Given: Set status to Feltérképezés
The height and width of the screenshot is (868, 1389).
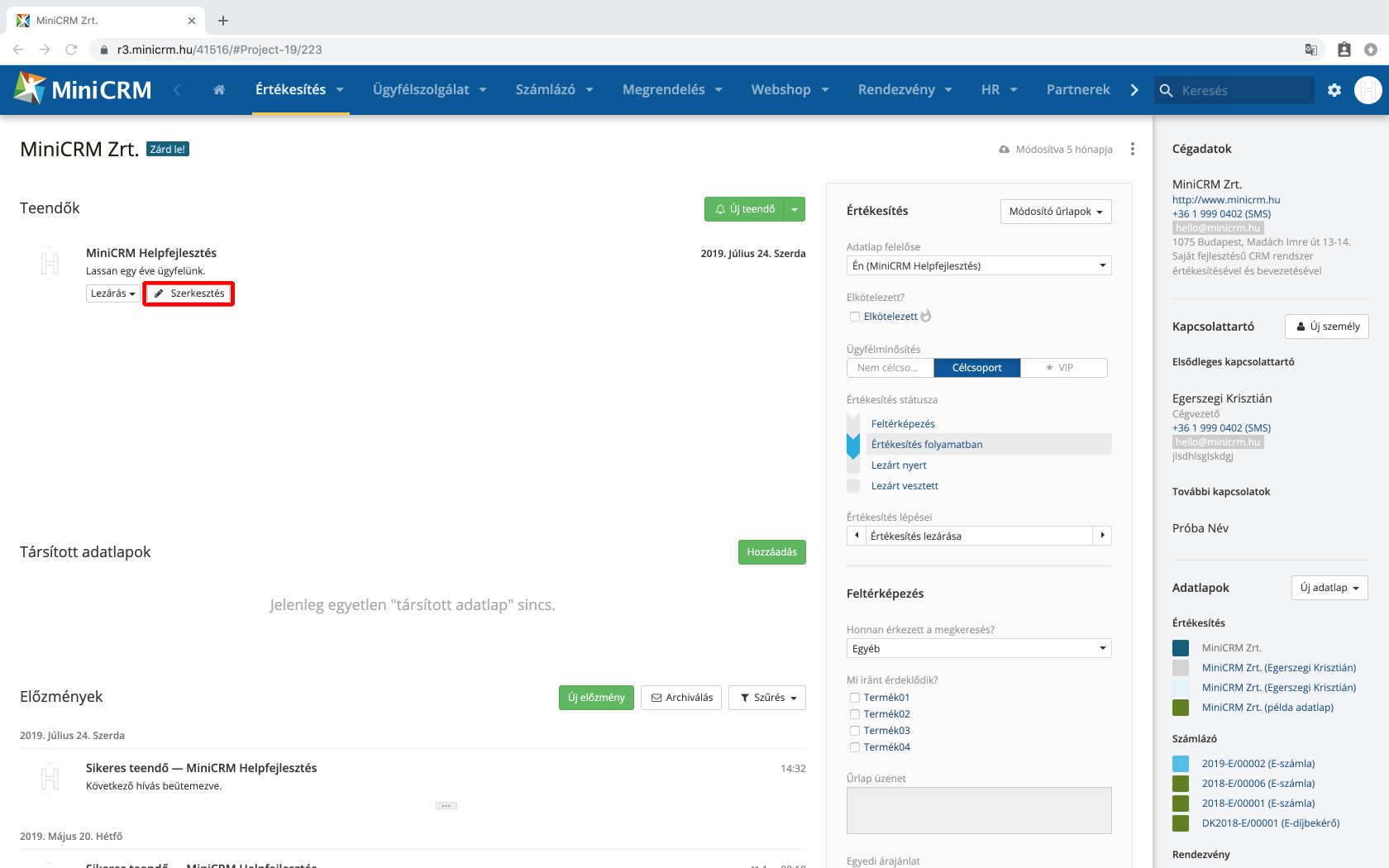Looking at the screenshot, I should point(903,424).
